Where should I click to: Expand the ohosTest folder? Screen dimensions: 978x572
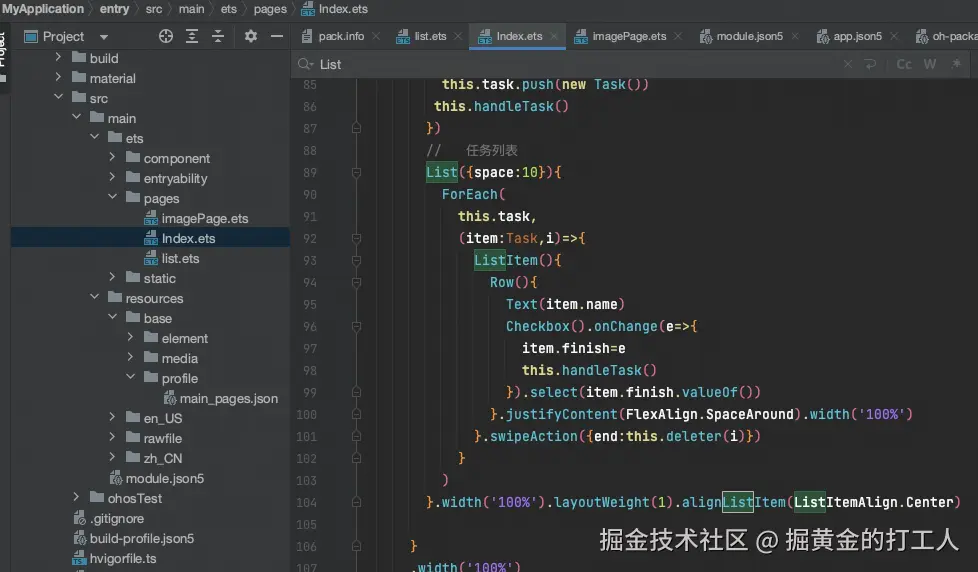[x=76, y=497]
